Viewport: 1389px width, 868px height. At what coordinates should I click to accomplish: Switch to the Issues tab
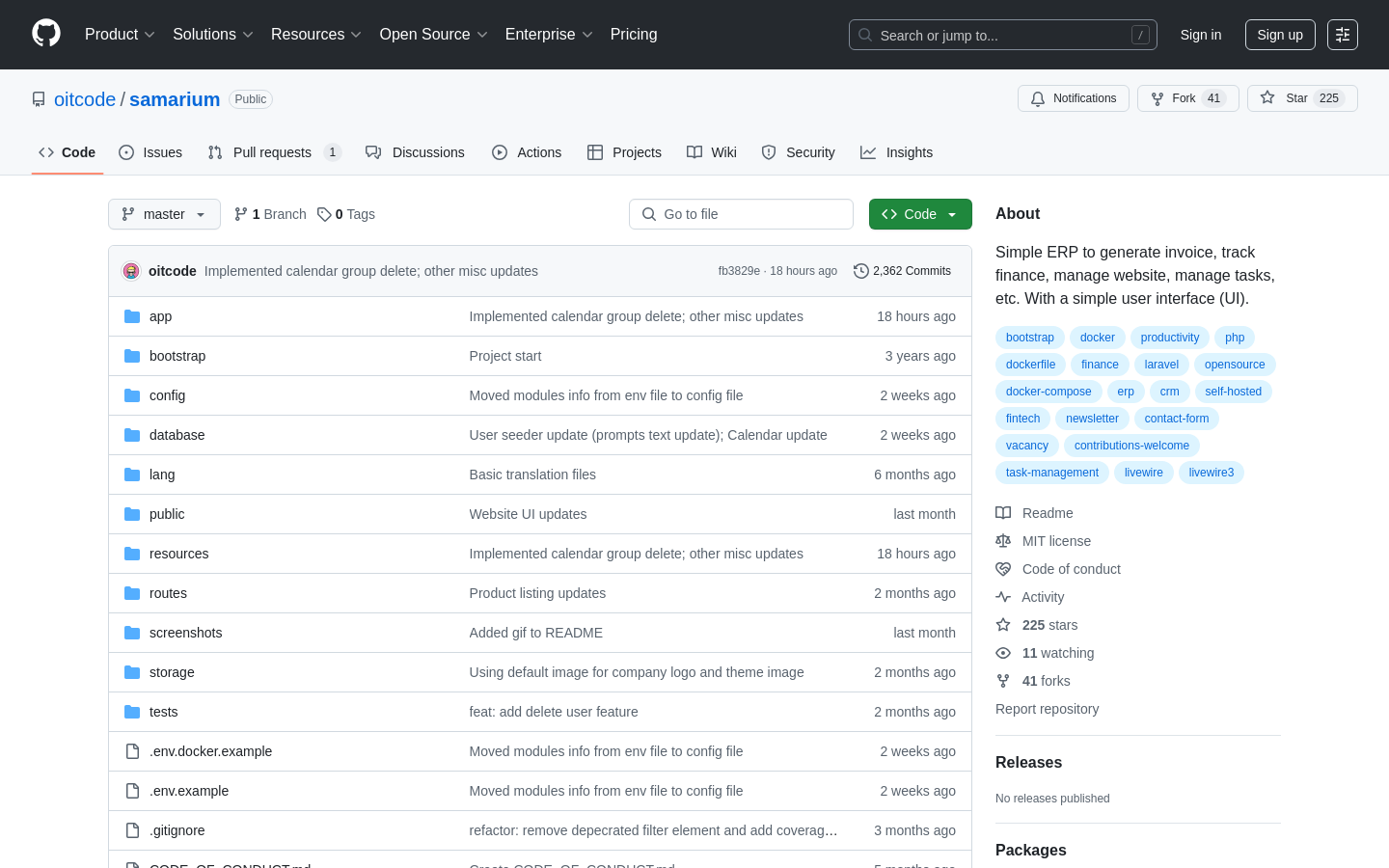coord(150,152)
